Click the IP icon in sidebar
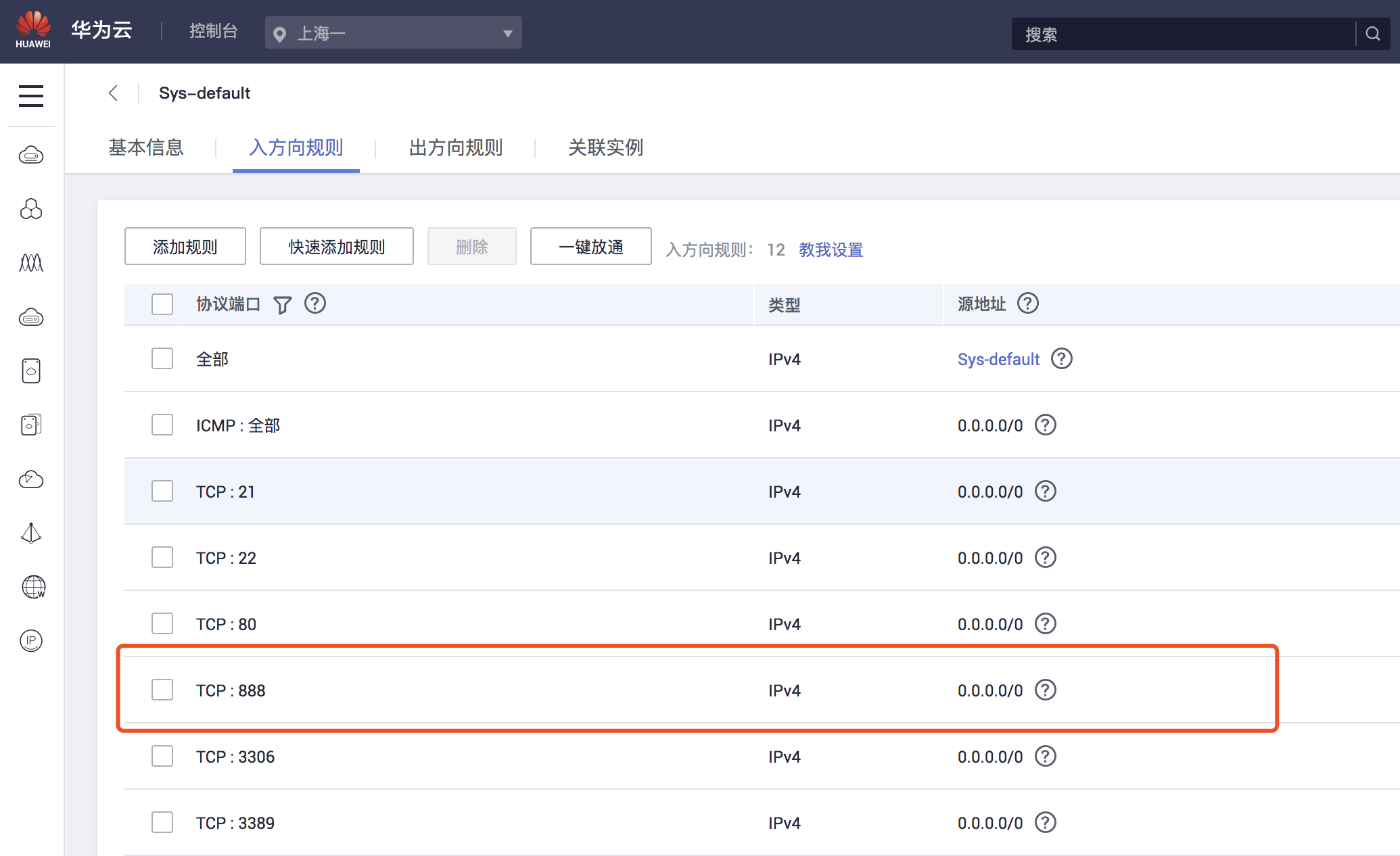 click(31, 640)
